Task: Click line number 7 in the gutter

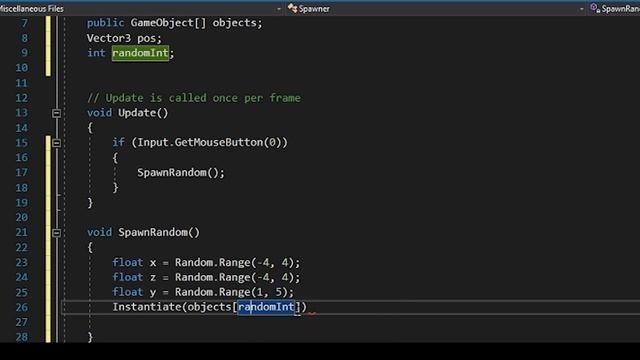Action: coord(24,23)
